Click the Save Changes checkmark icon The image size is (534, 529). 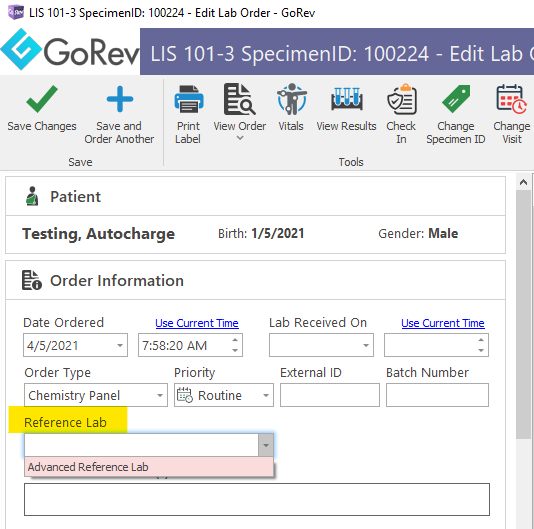coord(42,99)
